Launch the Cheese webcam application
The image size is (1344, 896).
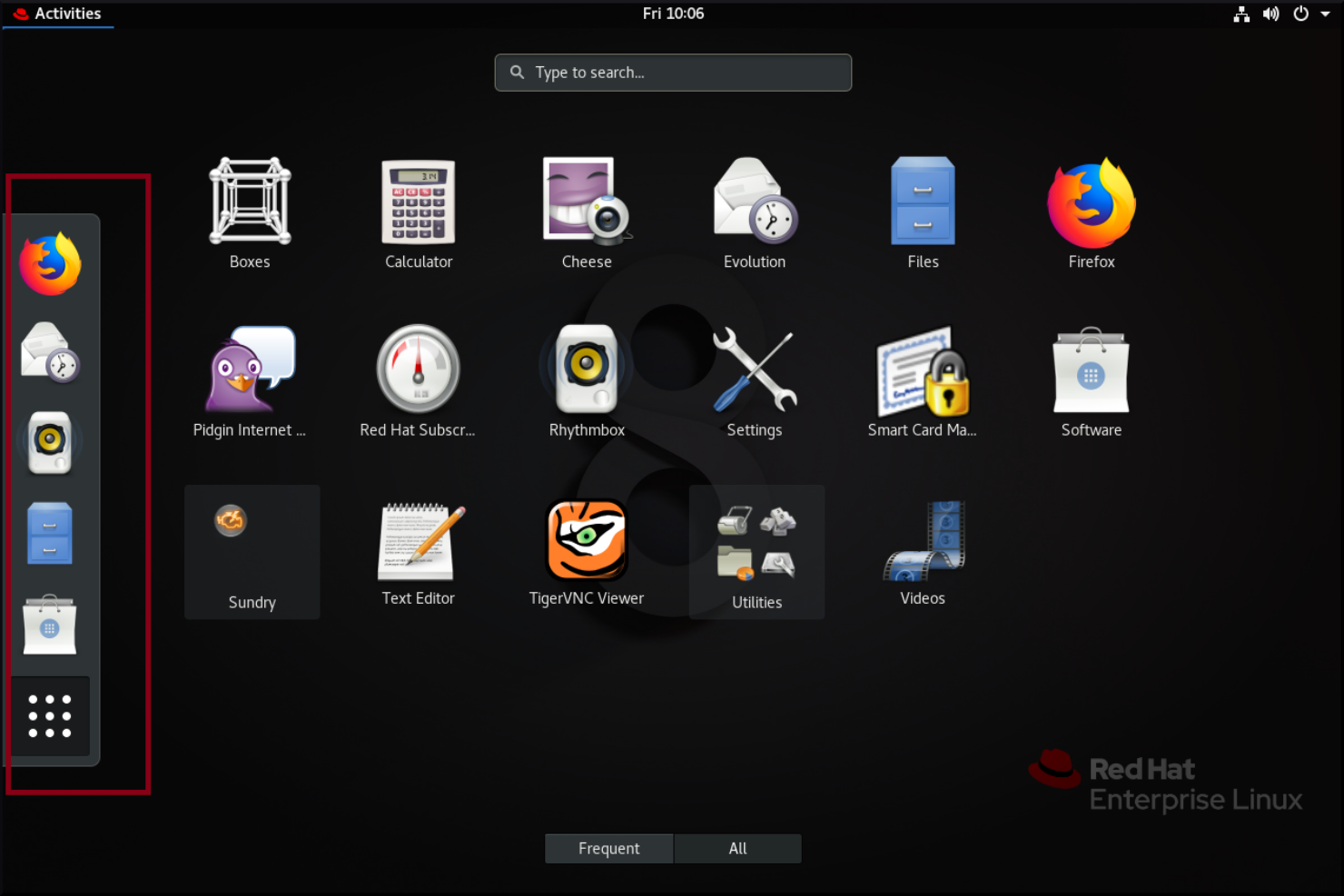(x=586, y=202)
